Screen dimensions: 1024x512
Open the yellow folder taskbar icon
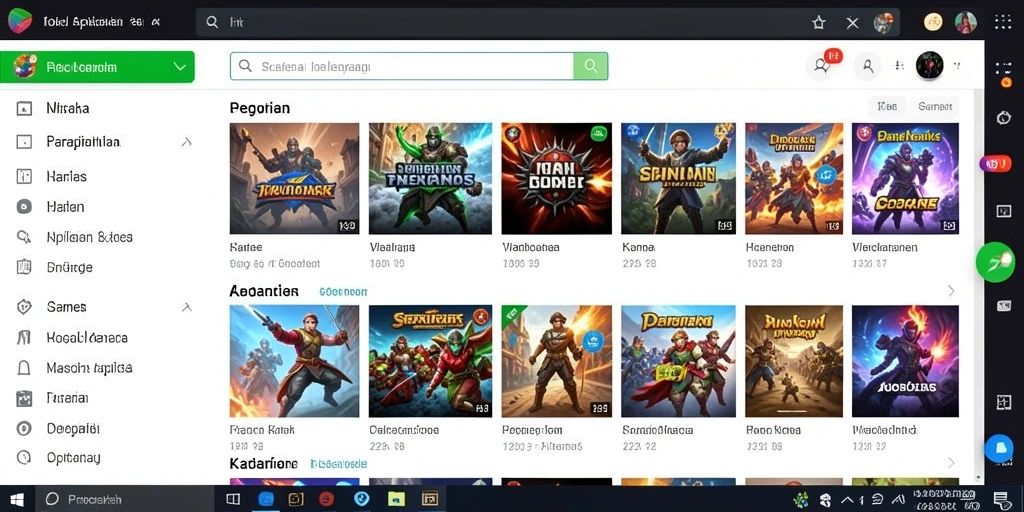click(x=396, y=500)
